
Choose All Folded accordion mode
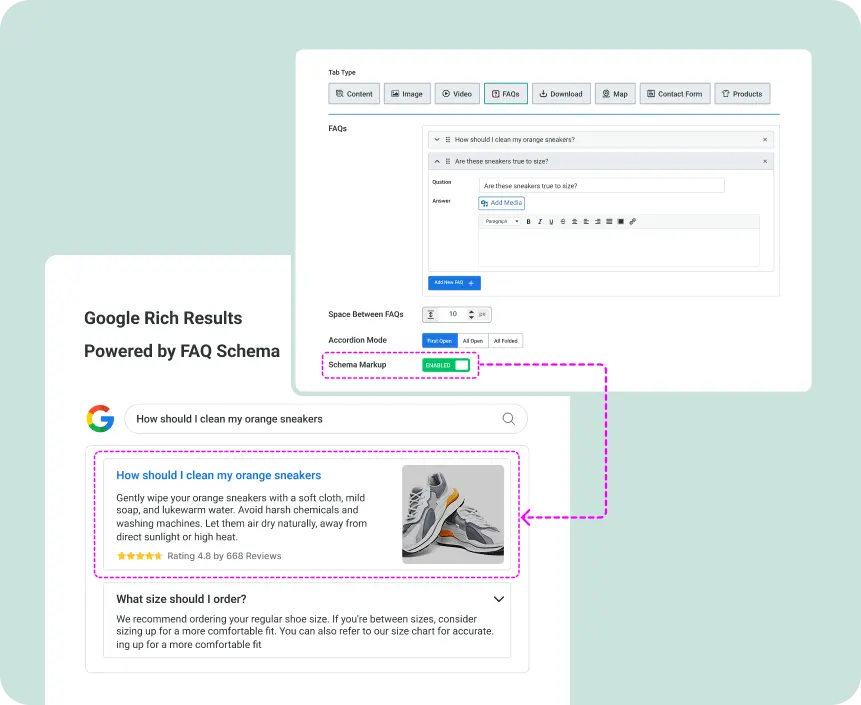(x=505, y=341)
